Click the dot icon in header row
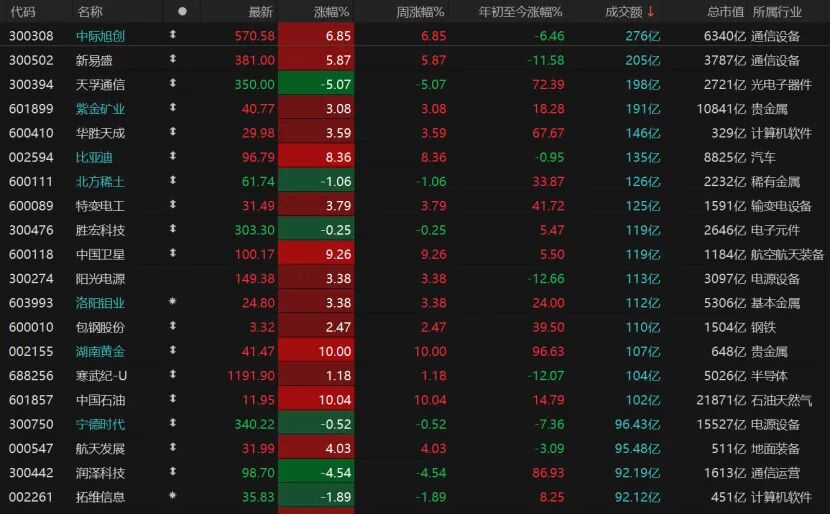Screen dimensions: 831x514 [x=182, y=11]
